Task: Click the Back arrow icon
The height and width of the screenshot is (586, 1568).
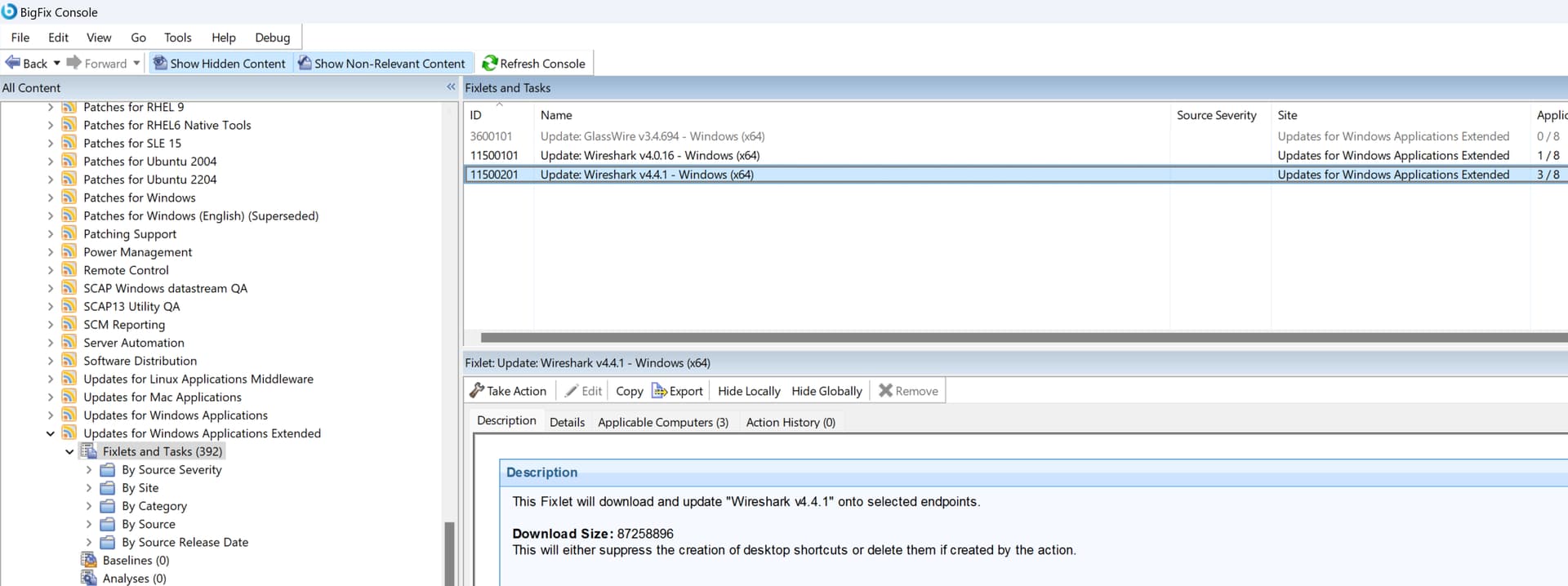Action: pos(13,63)
